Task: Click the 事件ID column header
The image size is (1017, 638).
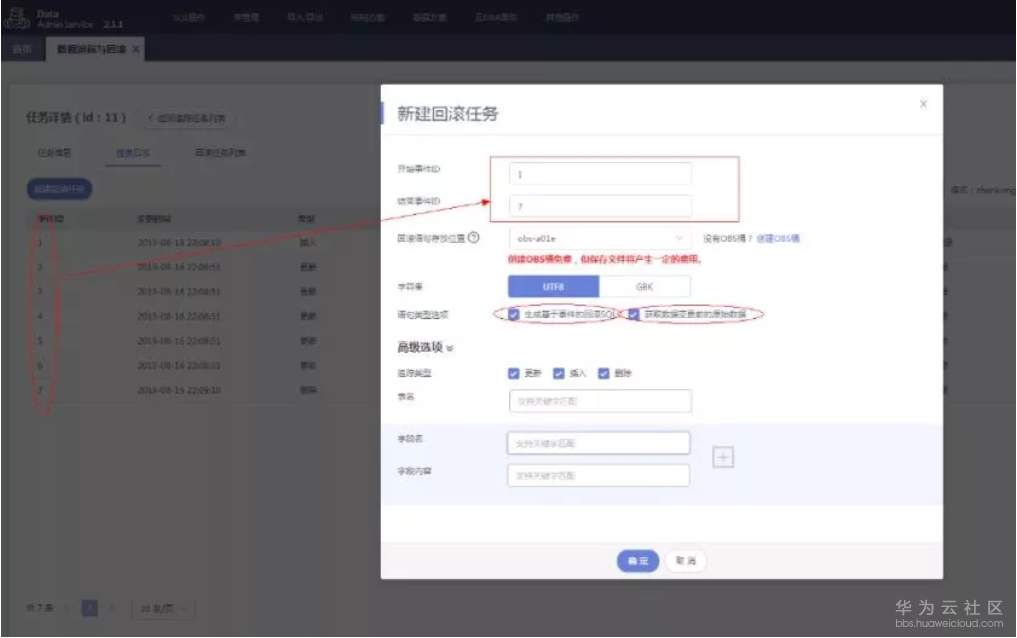Action: click(x=50, y=219)
